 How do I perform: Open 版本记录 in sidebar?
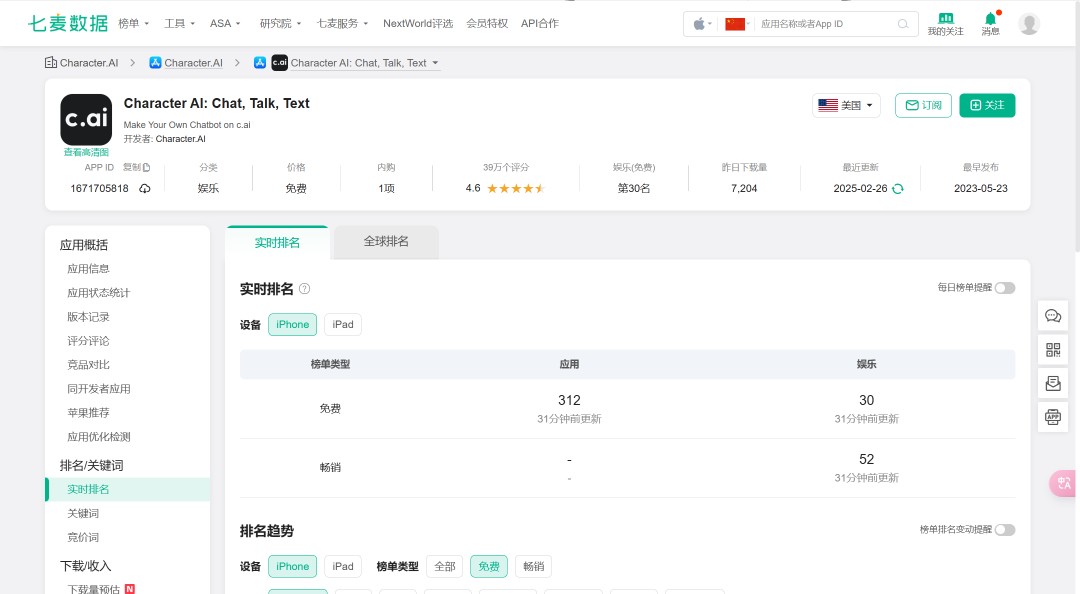tap(88, 317)
